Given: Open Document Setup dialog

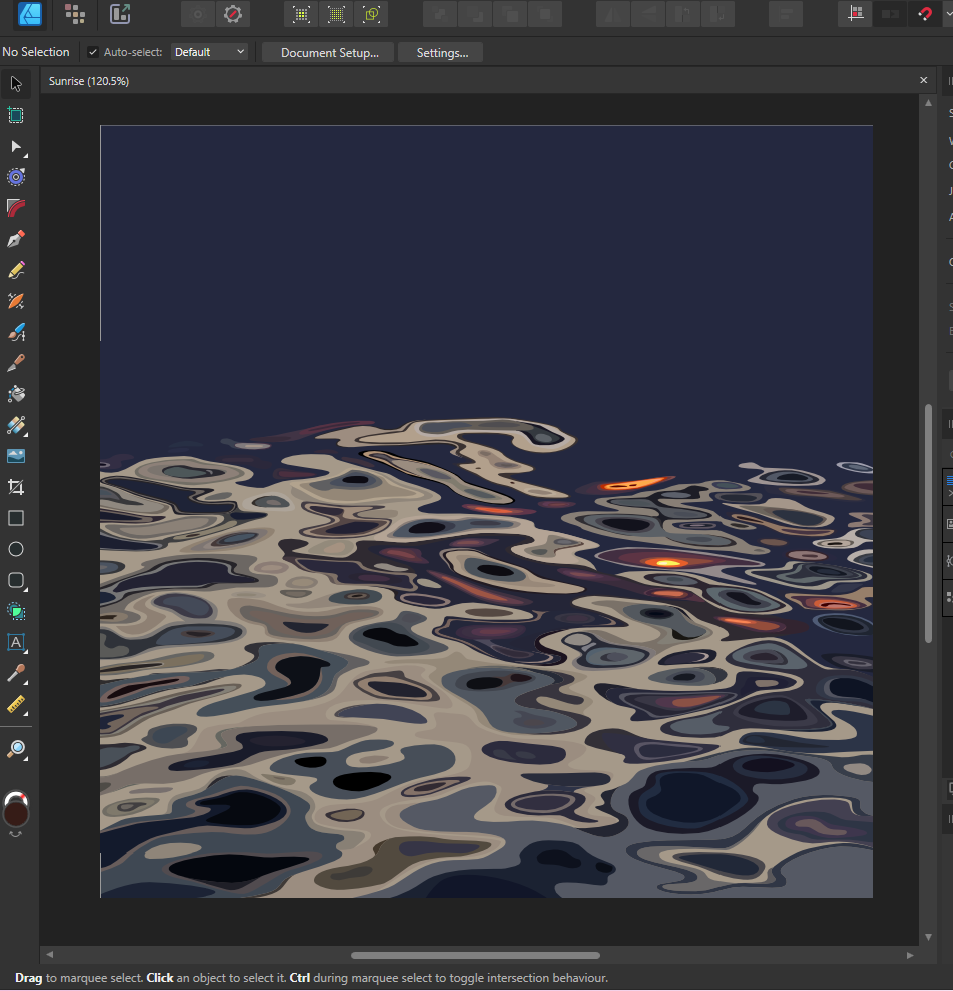Looking at the screenshot, I should coord(329,52).
